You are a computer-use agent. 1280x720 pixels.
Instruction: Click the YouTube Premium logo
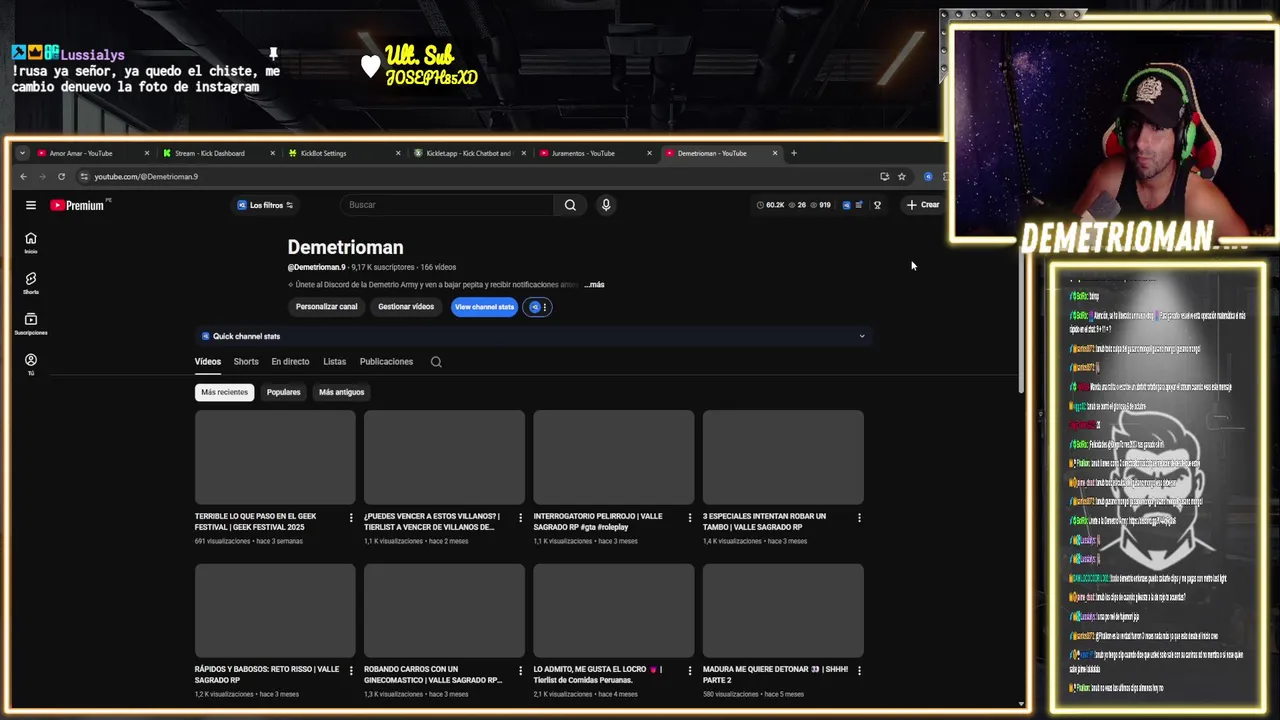point(78,205)
